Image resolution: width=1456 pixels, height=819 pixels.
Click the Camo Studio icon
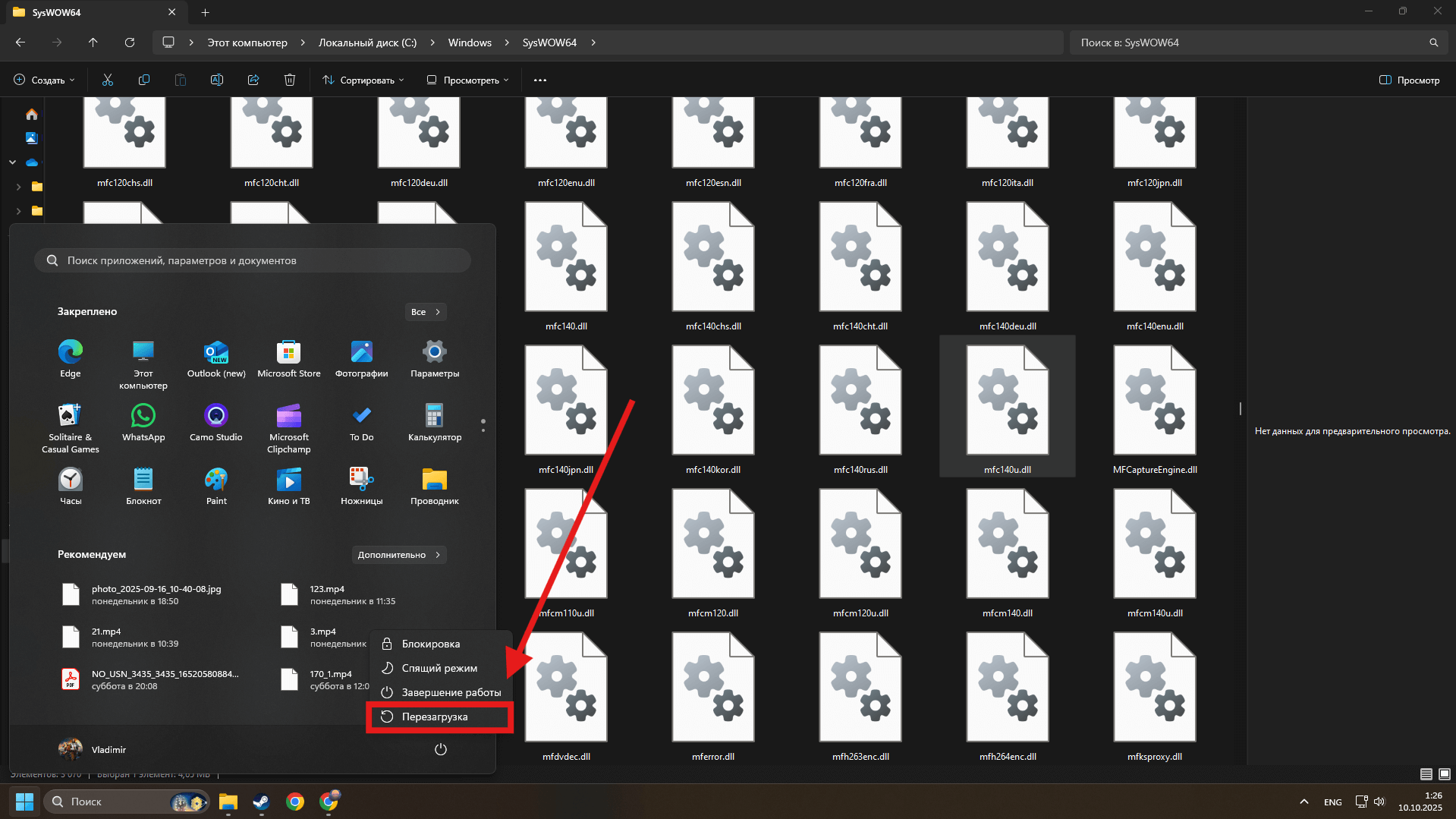(216, 417)
